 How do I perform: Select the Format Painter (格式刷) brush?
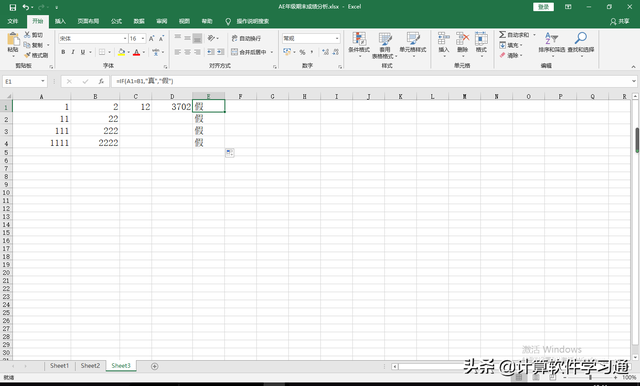(x=27, y=55)
